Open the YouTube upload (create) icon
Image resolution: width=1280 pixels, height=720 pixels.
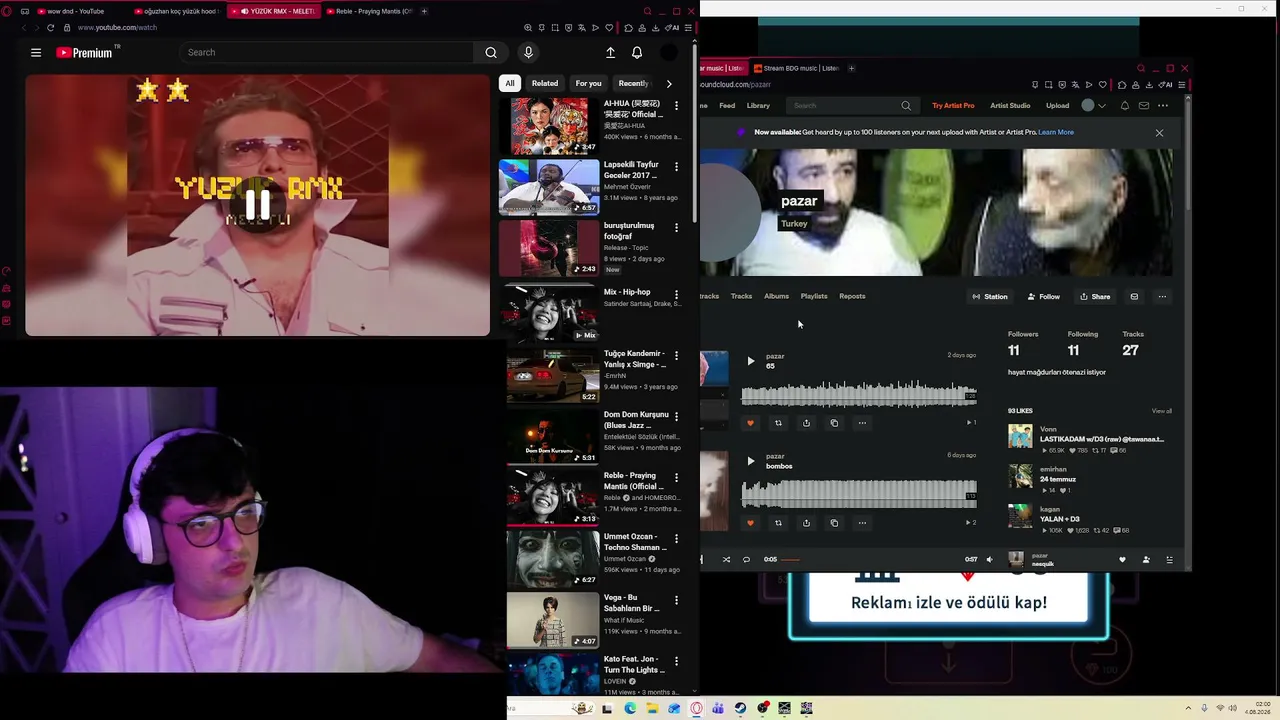point(610,53)
